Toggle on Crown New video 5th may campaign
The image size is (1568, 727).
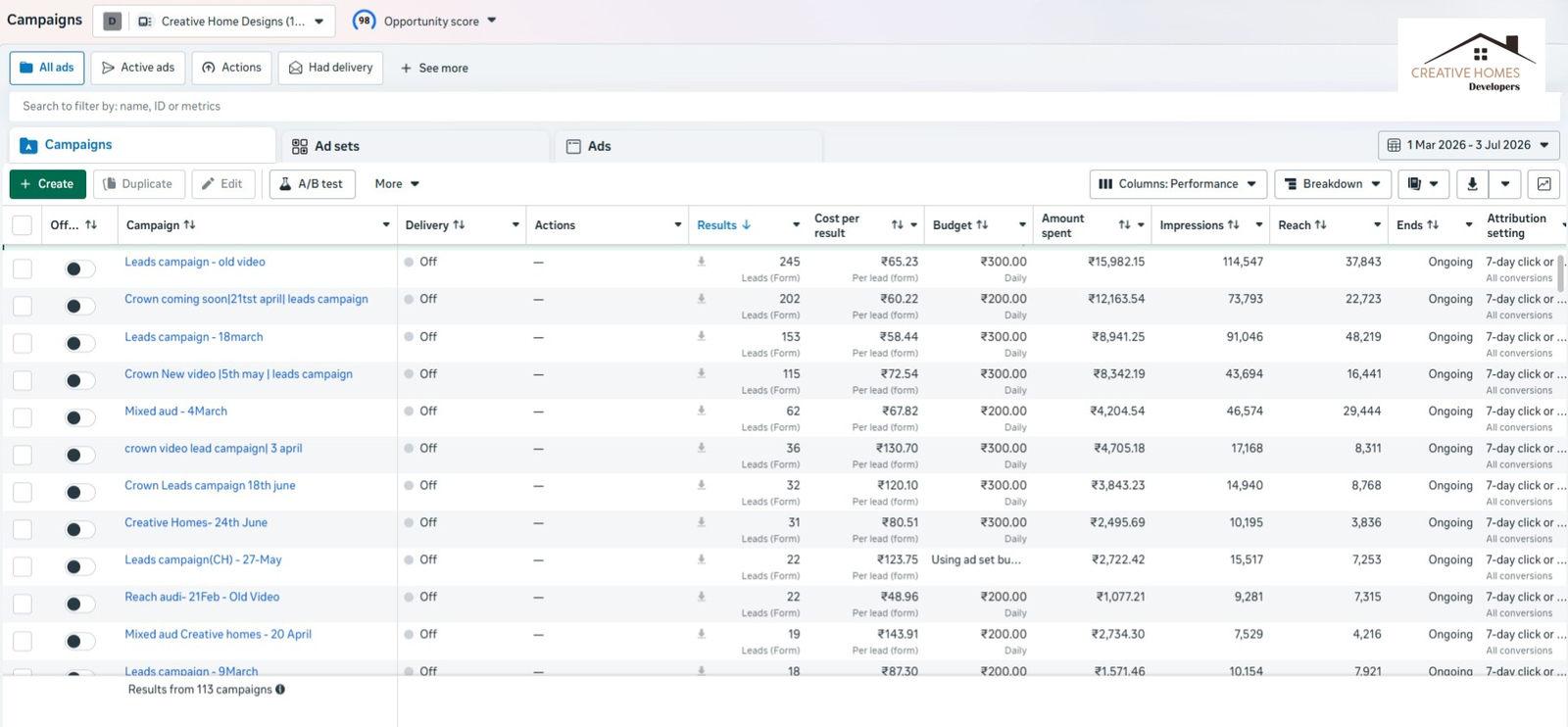(x=79, y=380)
